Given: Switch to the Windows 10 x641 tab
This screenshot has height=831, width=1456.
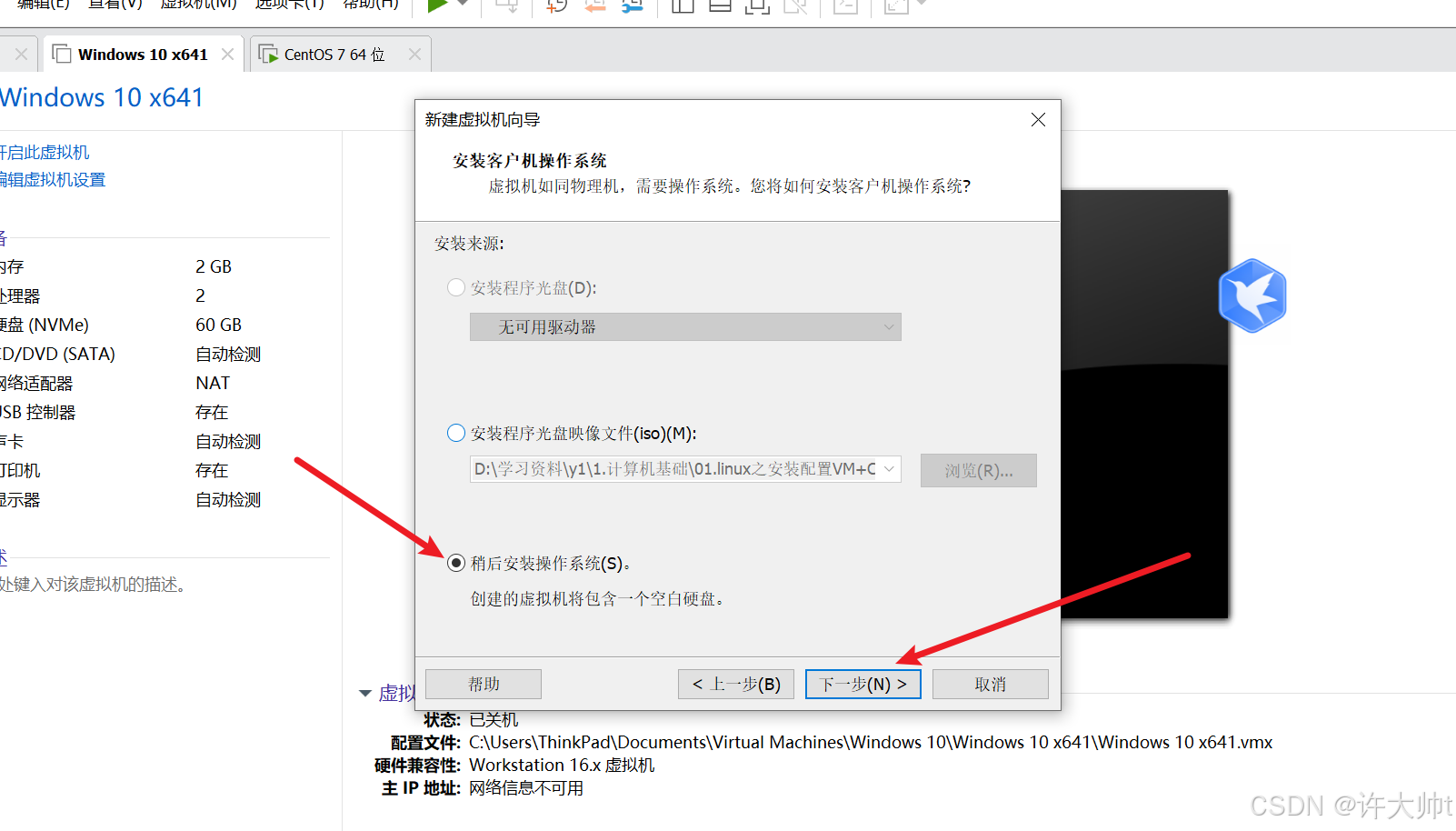Looking at the screenshot, I should coord(143,55).
